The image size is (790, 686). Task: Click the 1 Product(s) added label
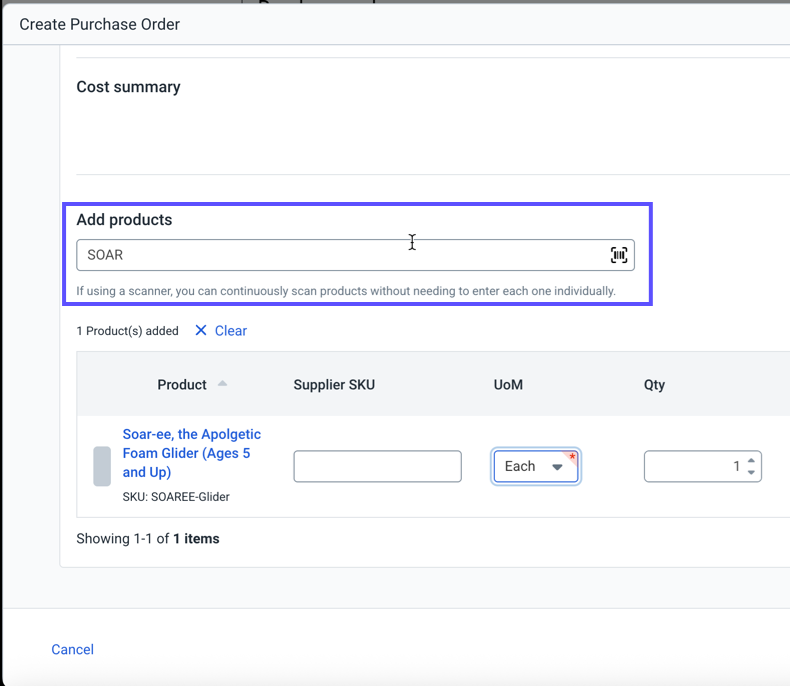tap(127, 331)
